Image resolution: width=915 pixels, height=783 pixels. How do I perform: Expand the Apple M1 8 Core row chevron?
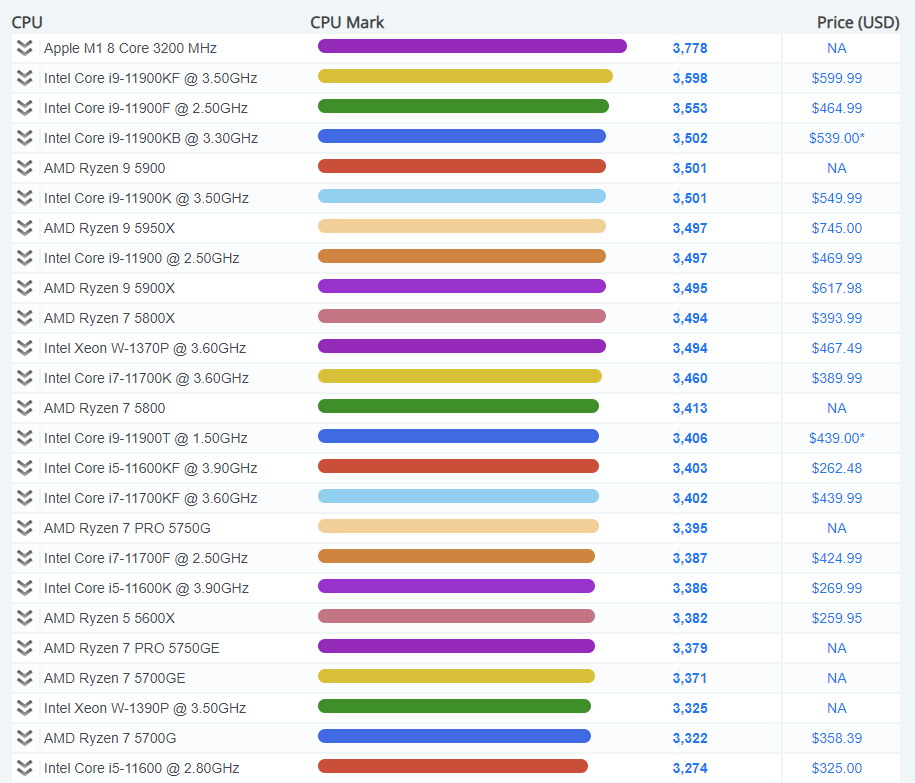[x=25, y=48]
